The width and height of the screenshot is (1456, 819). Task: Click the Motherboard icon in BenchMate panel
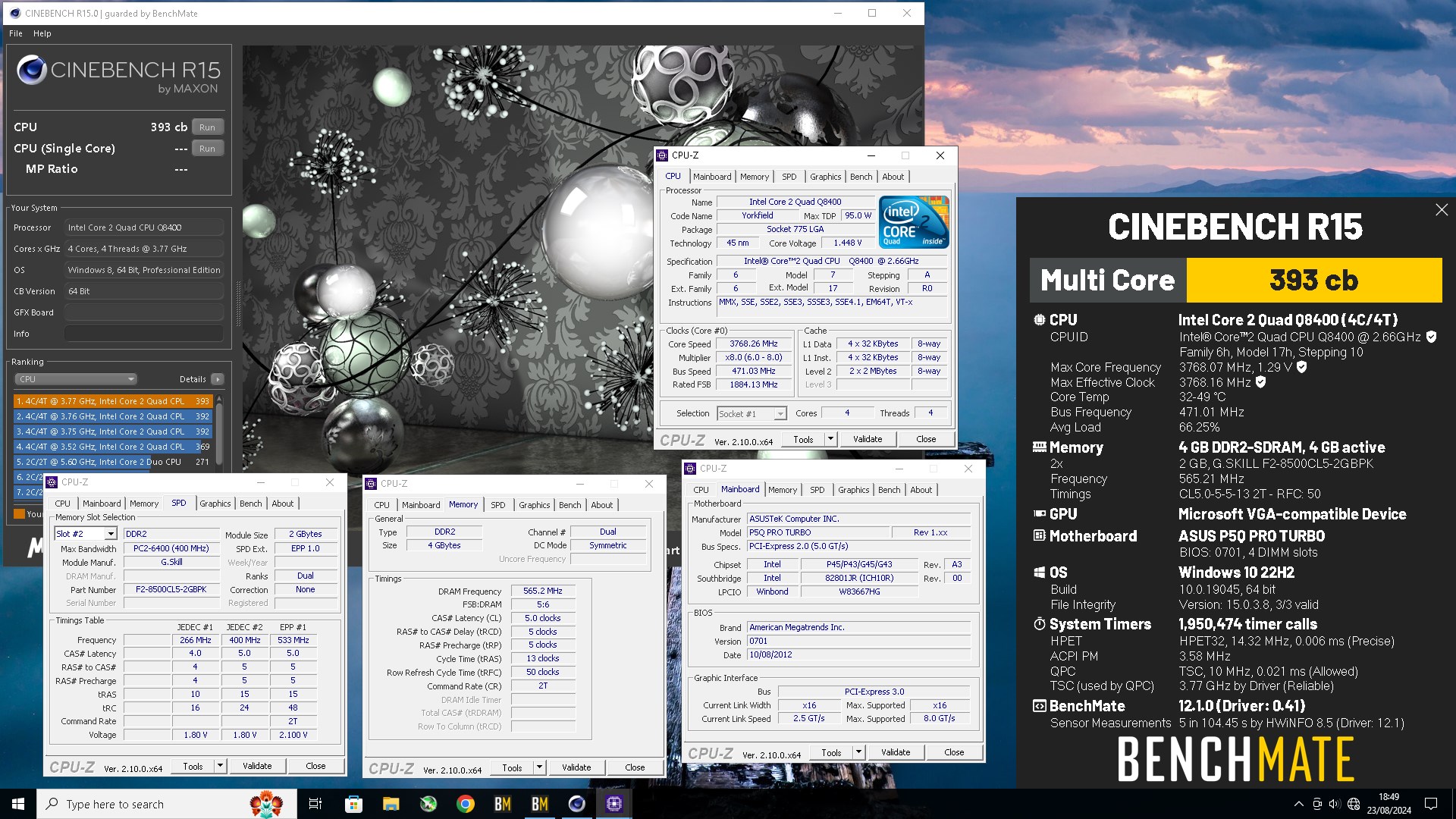(1039, 536)
